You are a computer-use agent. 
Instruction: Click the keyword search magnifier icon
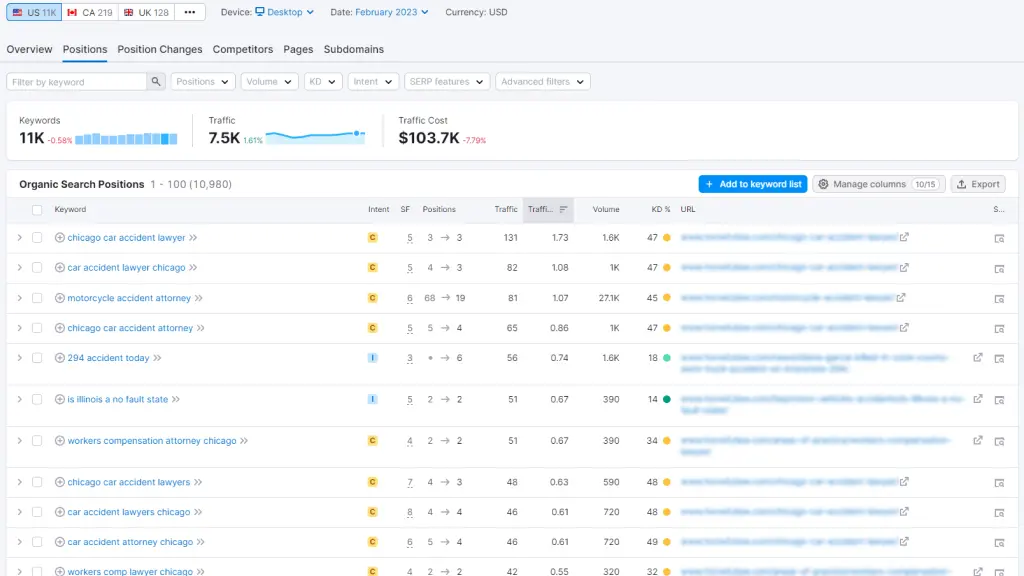[155, 82]
